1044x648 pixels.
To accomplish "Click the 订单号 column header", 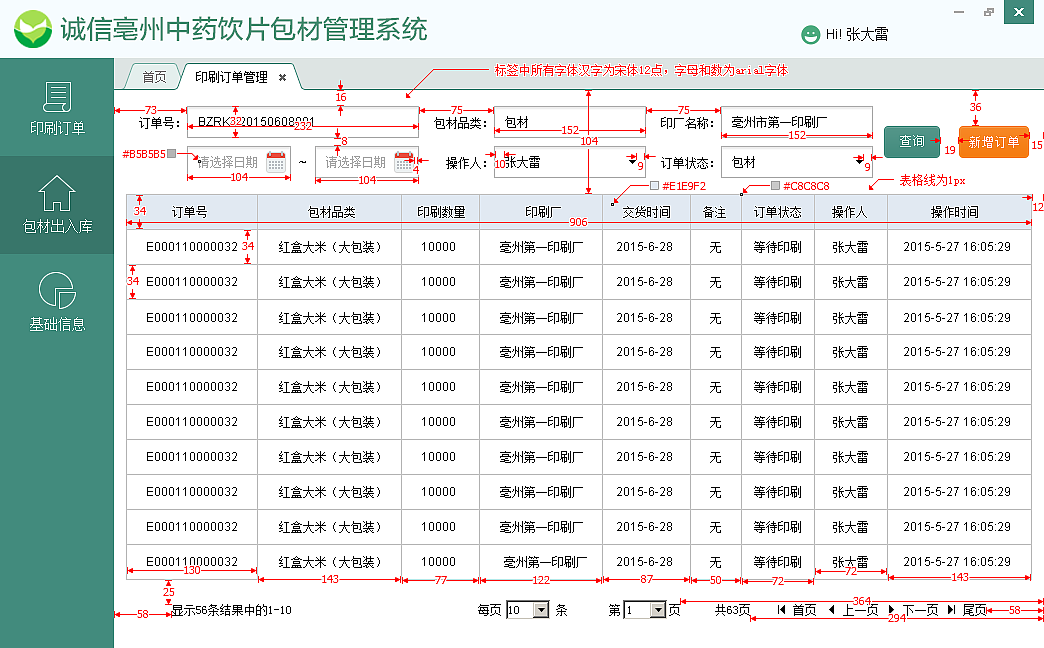I will (x=192, y=212).
